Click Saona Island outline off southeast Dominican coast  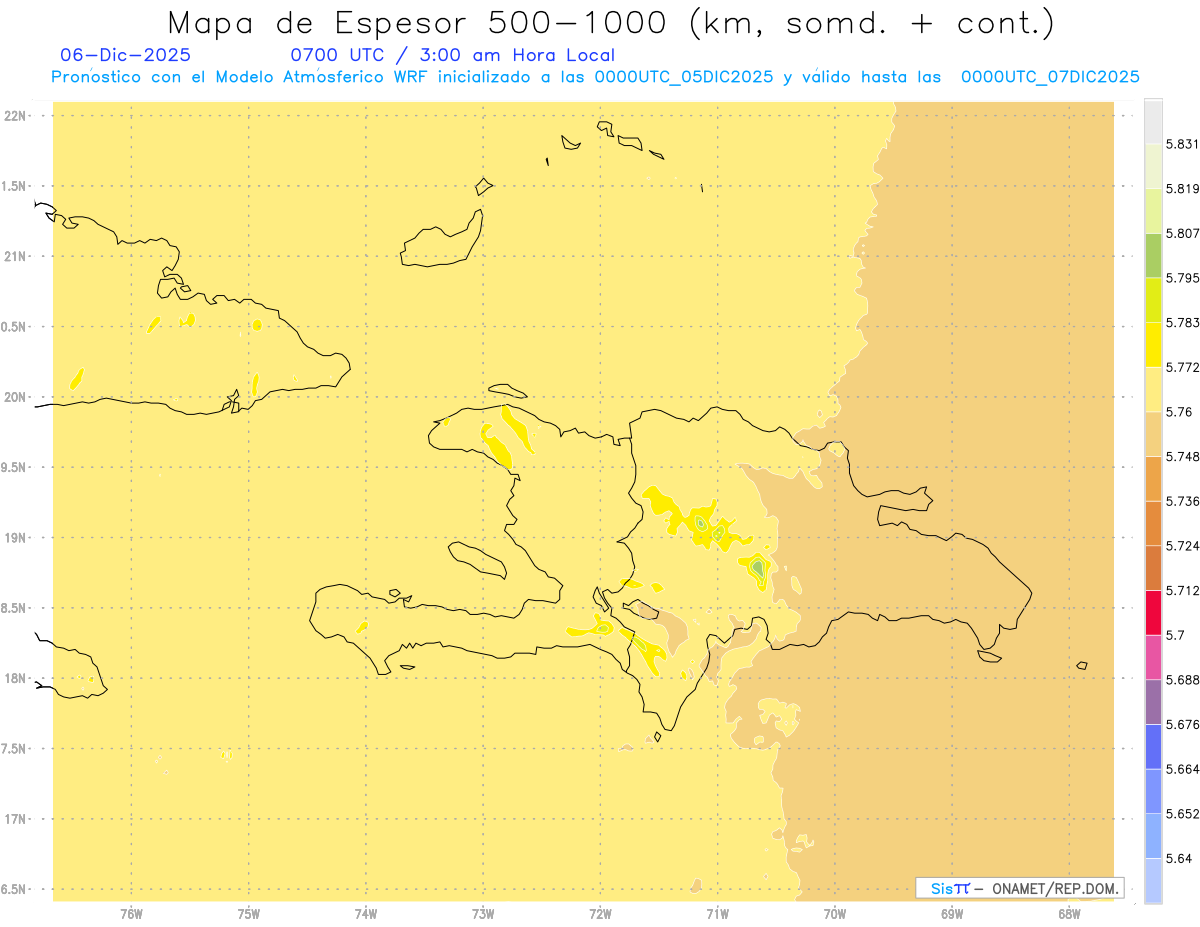click(990, 656)
